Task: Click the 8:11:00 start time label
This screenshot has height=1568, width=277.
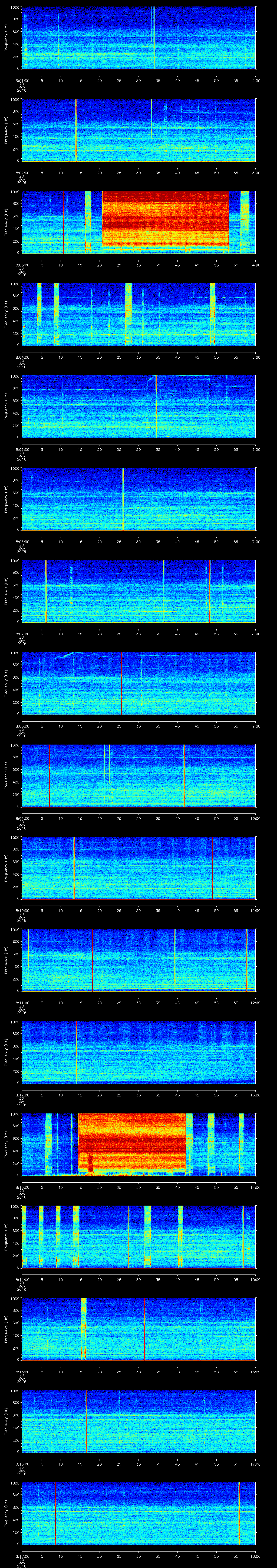Action: pyautogui.click(x=22, y=1003)
